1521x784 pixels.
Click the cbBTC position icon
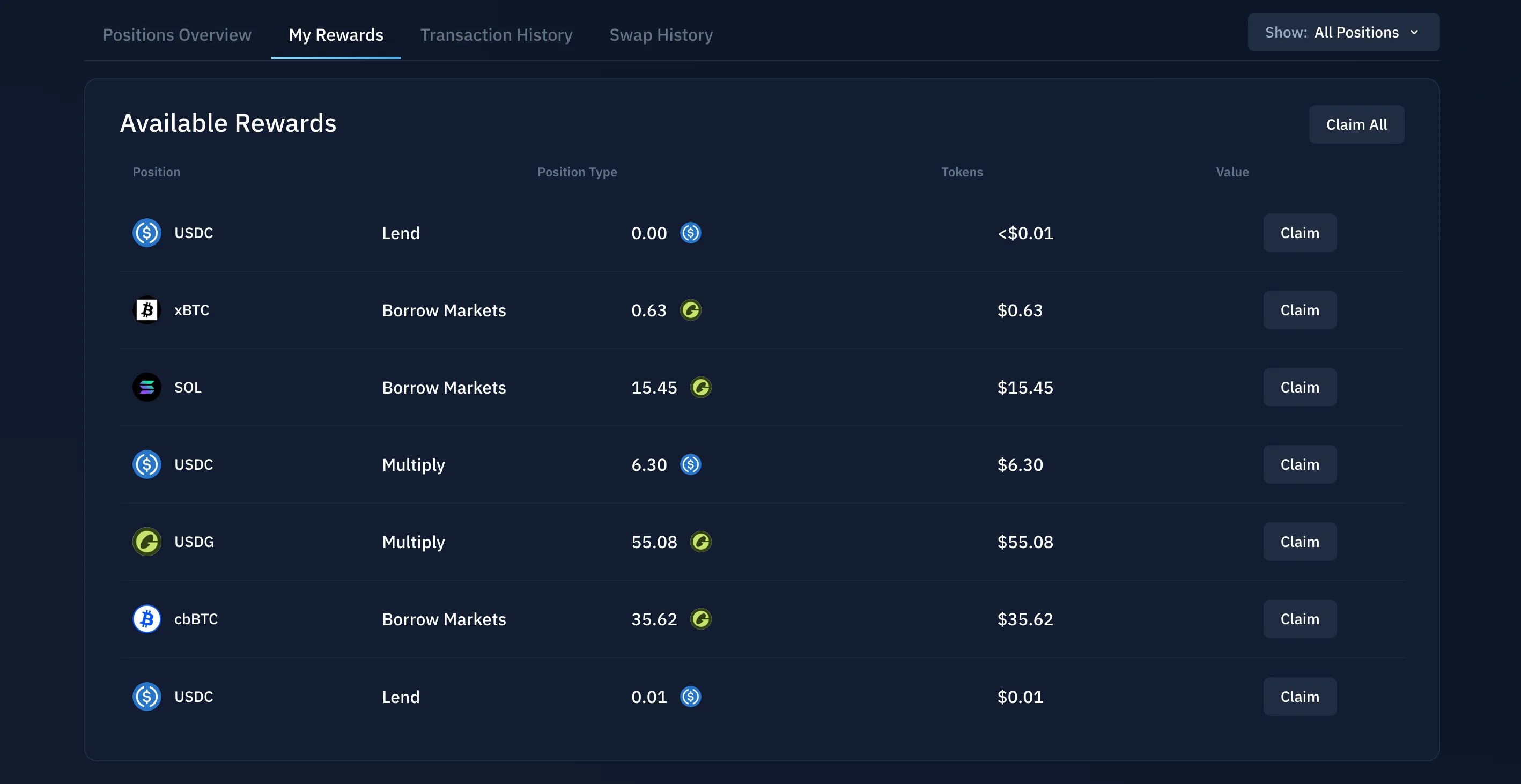(x=146, y=619)
